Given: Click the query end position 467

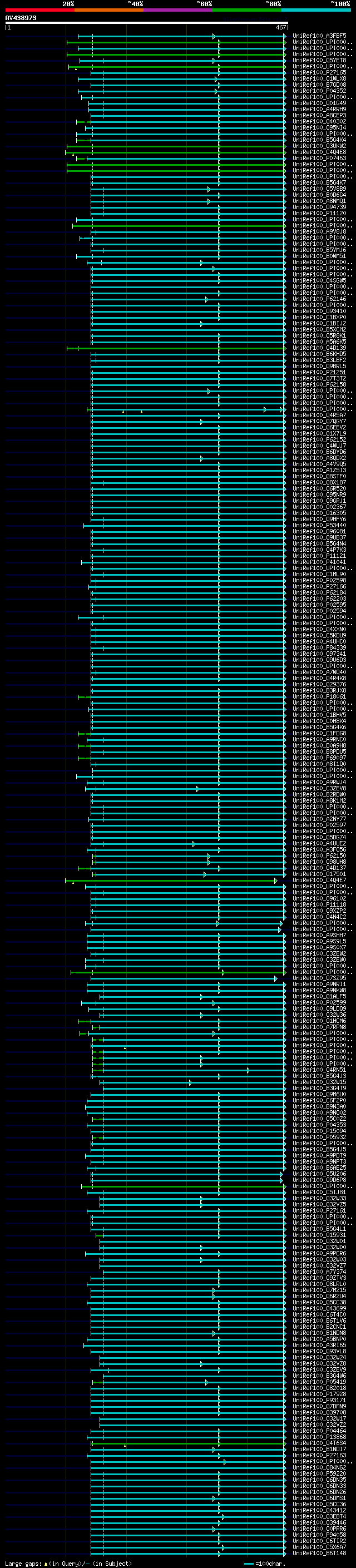Looking at the screenshot, I should (x=281, y=27).
